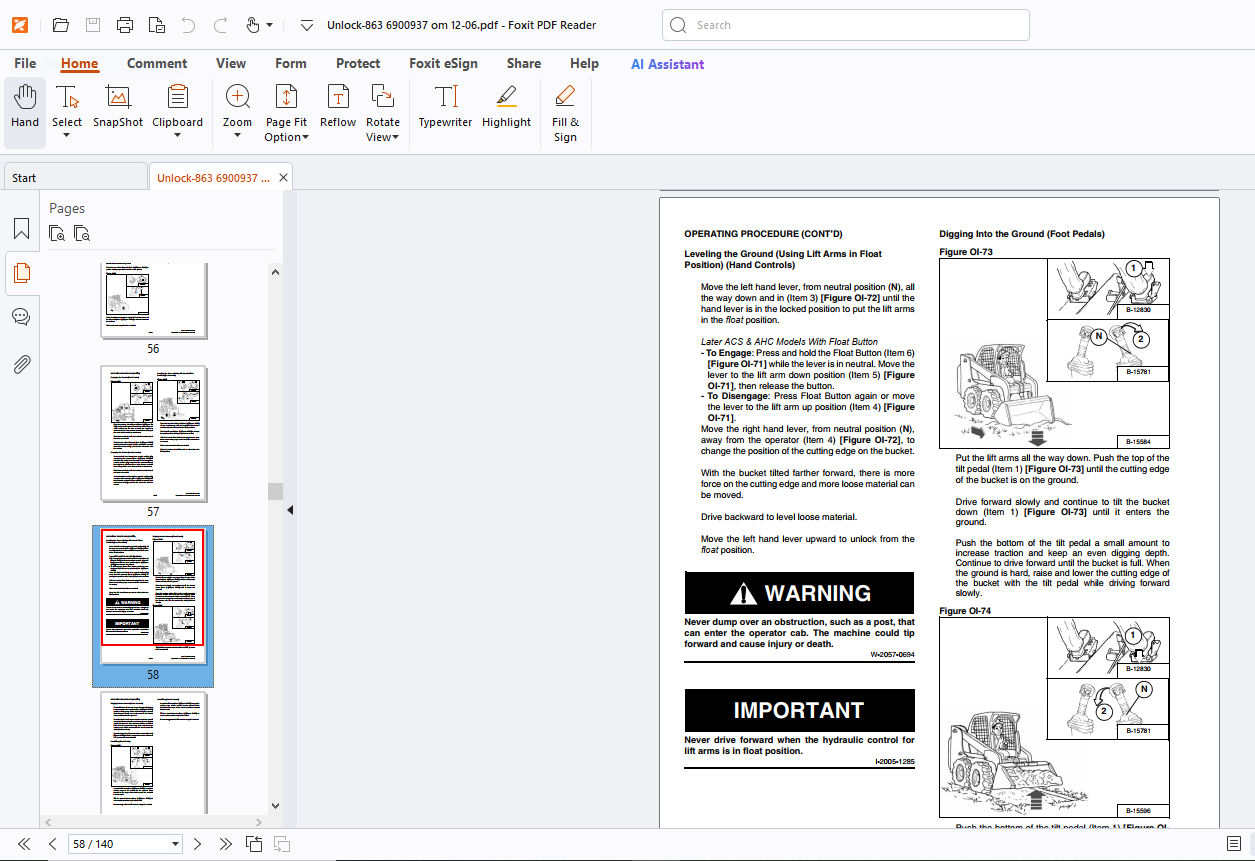The image size is (1255, 861).
Task: Open the Select tool dropdown arrow
Action: tap(67, 136)
